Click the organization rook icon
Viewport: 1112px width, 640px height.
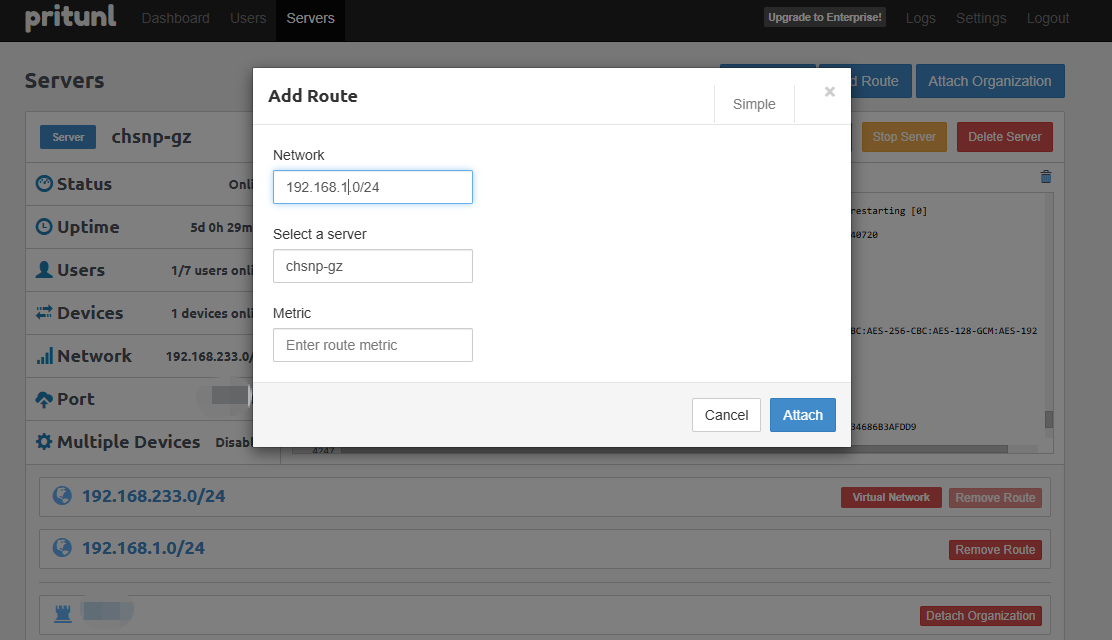pyautogui.click(x=62, y=610)
